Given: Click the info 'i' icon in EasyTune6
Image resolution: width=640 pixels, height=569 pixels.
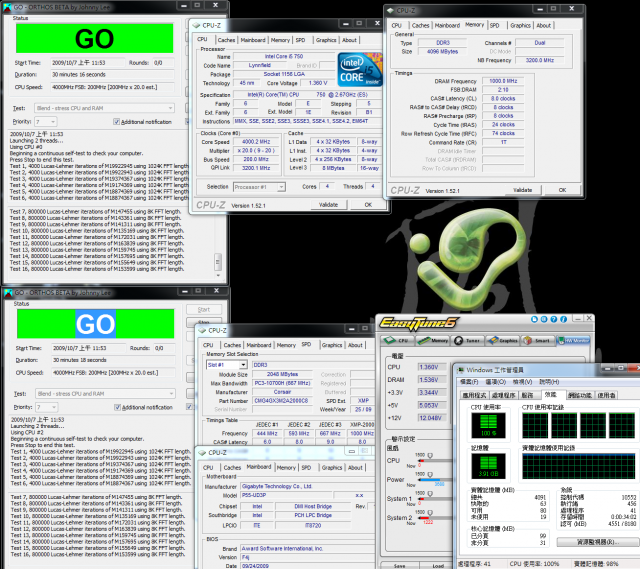Looking at the screenshot, I should click(x=563, y=319).
